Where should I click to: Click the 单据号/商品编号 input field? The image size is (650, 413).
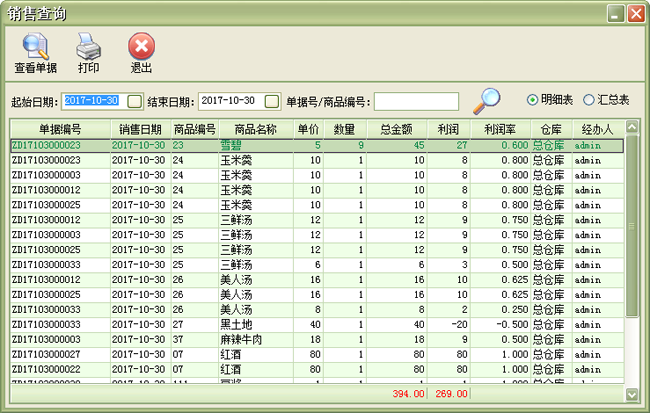(x=416, y=102)
